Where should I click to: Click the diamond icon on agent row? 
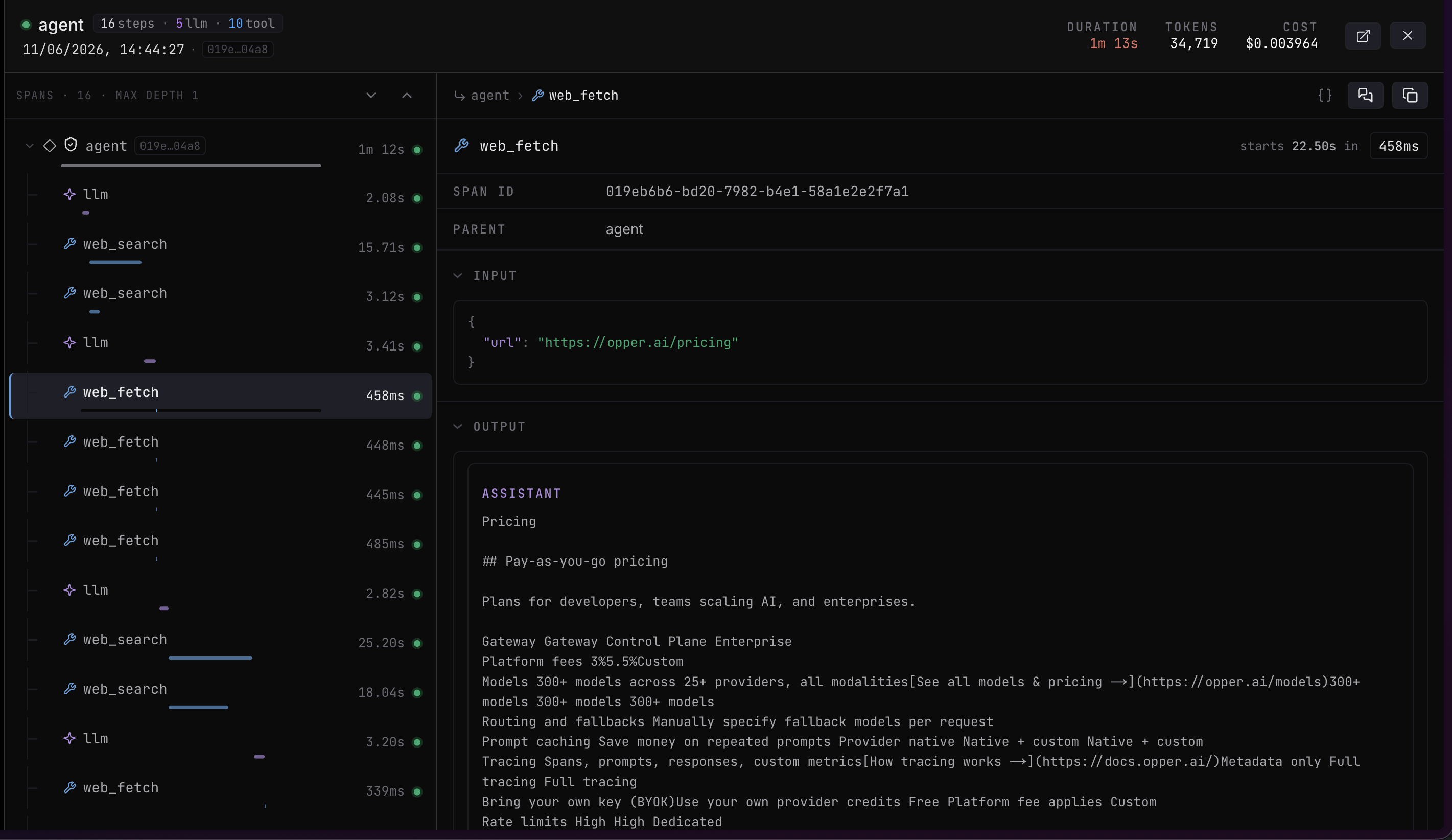pos(50,146)
